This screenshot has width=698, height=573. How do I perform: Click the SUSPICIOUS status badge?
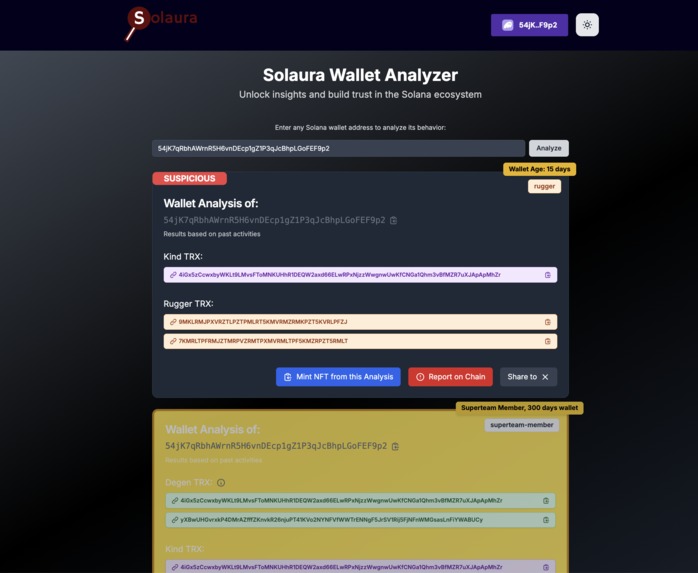[x=189, y=179]
